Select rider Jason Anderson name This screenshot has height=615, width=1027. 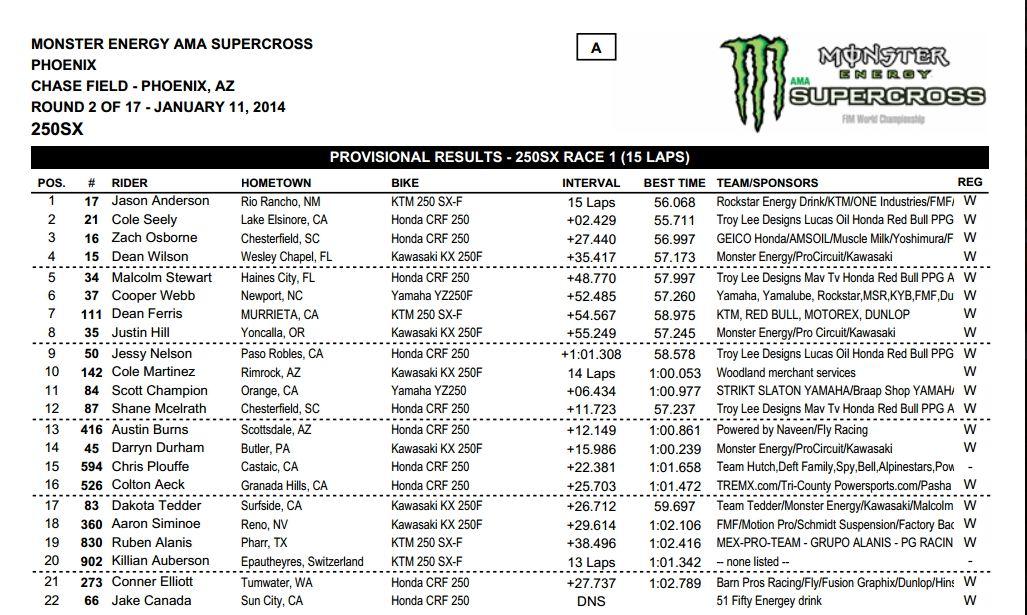(160, 201)
